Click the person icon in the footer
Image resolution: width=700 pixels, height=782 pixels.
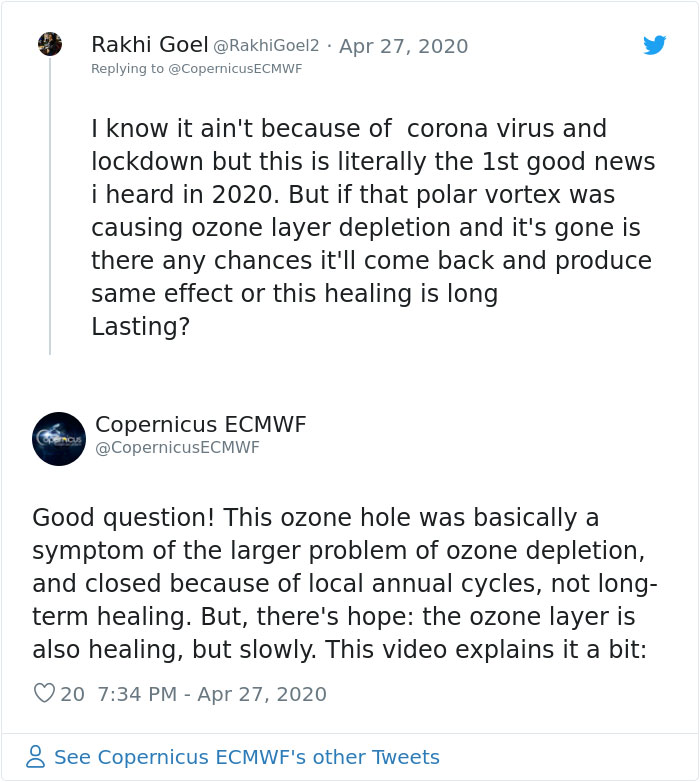click(35, 757)
